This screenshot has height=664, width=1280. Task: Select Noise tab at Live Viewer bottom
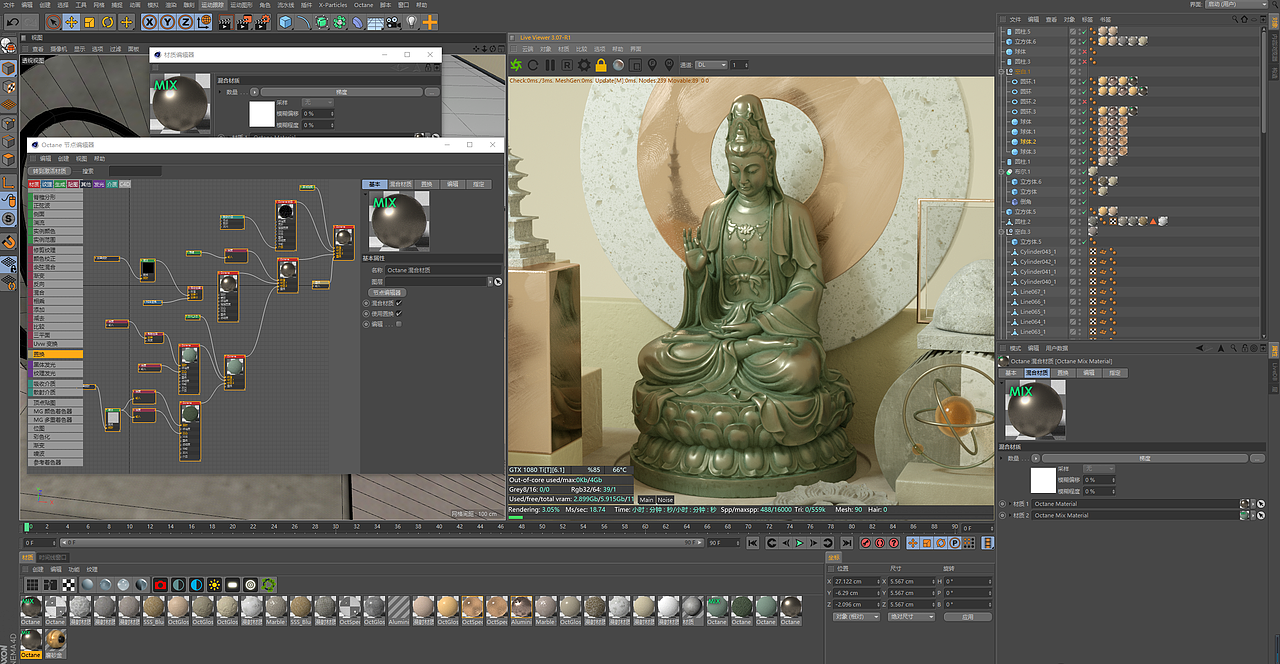point(665,499)
